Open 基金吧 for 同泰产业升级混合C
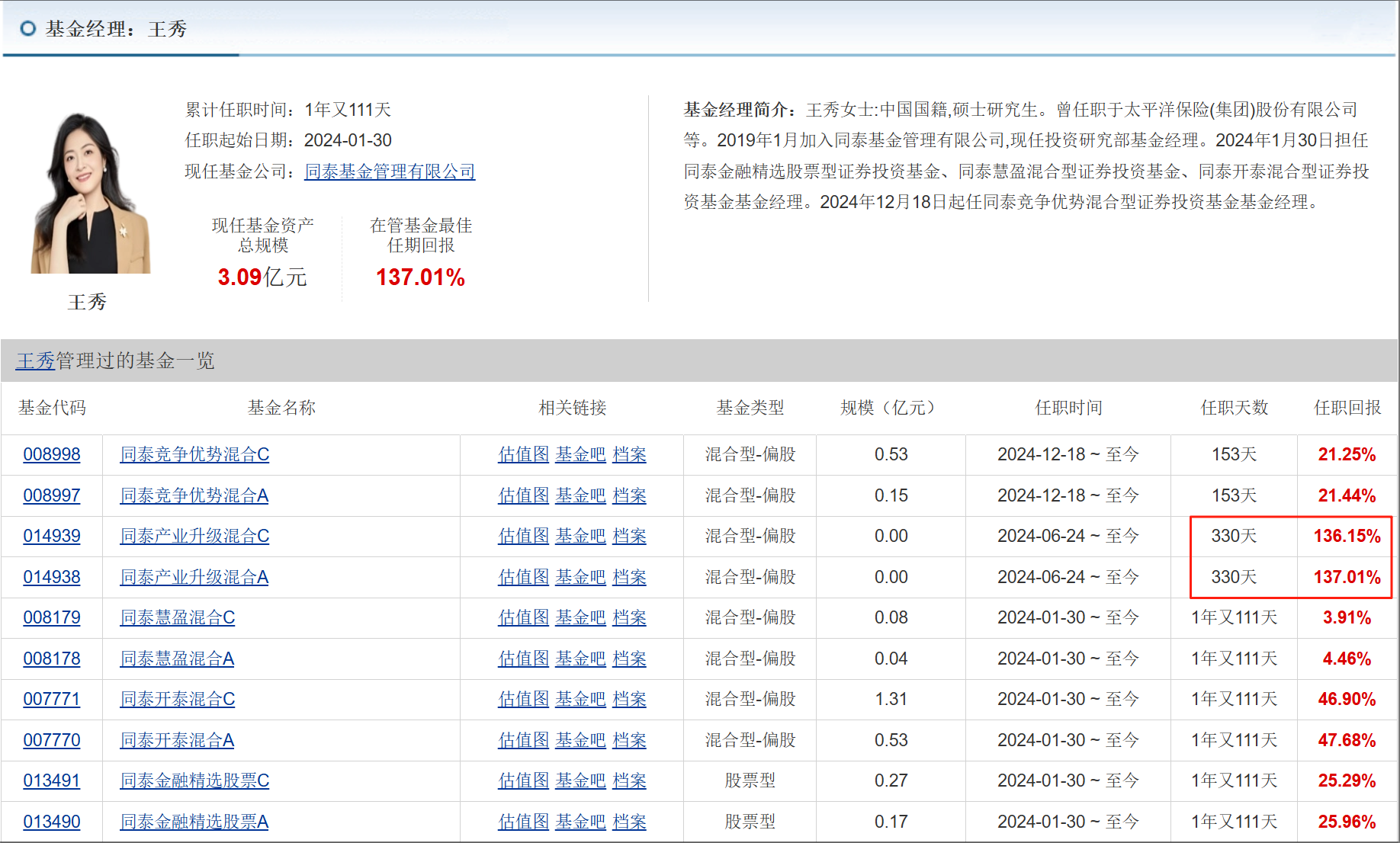The width and height of the screenshot is (1400, 843). [x=580, y=536]
